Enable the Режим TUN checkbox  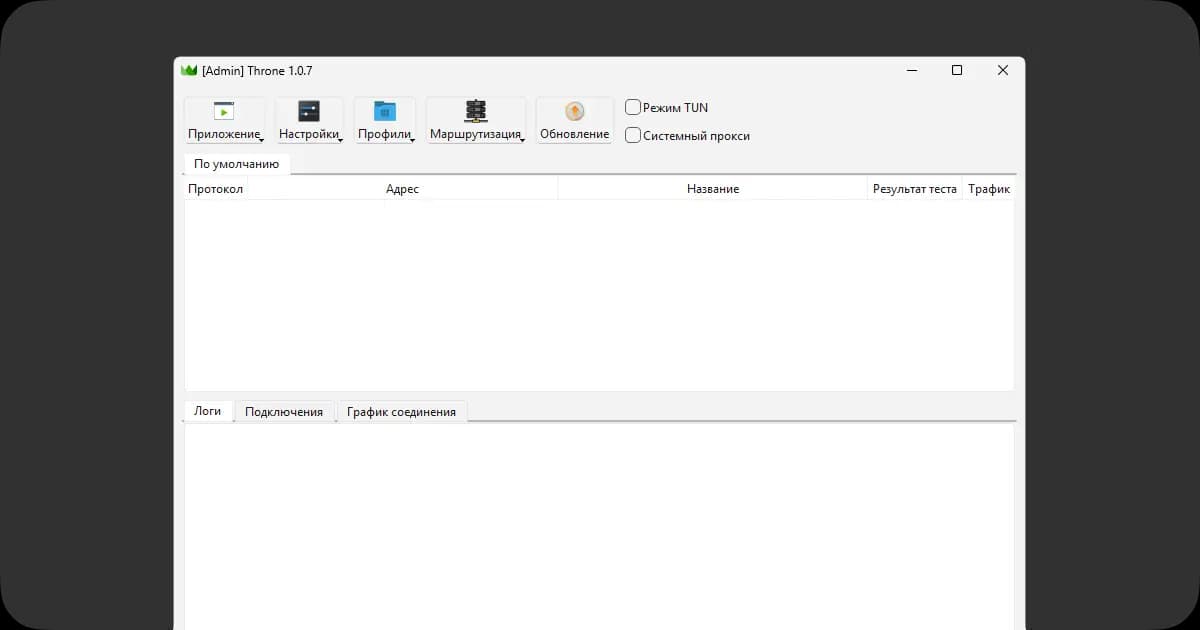pyautogui.click(x=633, y=107)
